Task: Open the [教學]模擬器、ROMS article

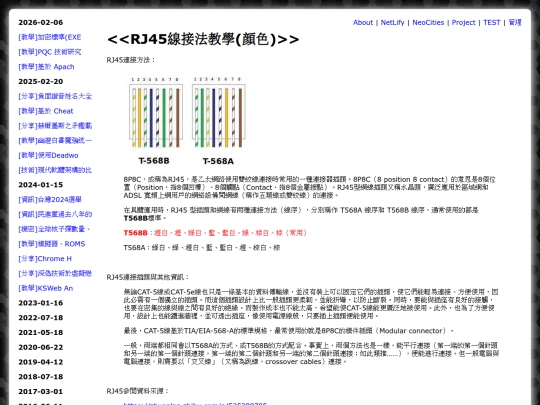Action: tap(52, 244)
